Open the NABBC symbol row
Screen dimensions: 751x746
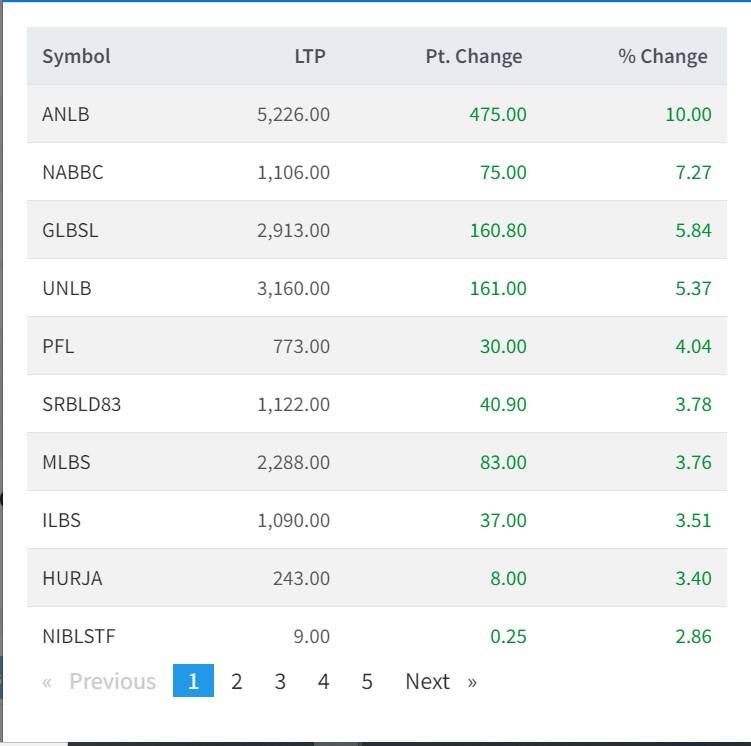coord(73,172)
